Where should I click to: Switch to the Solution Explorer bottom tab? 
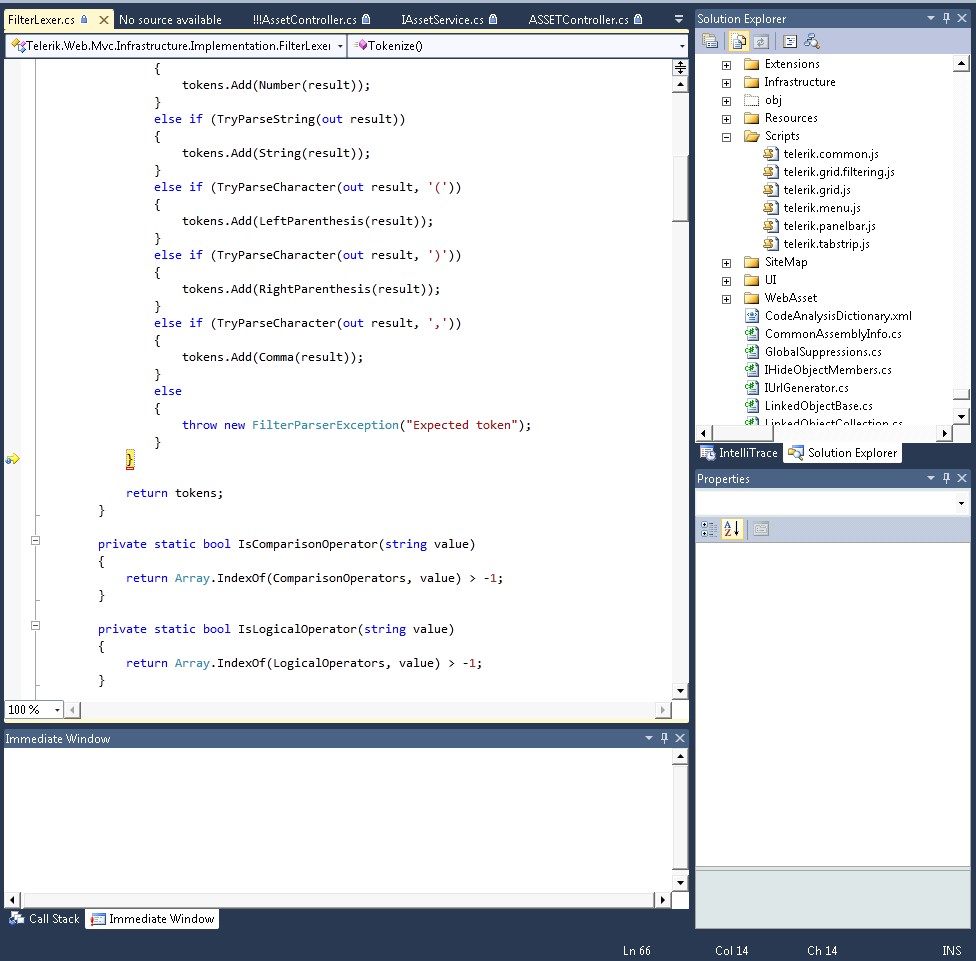click(x=843, y=452)
